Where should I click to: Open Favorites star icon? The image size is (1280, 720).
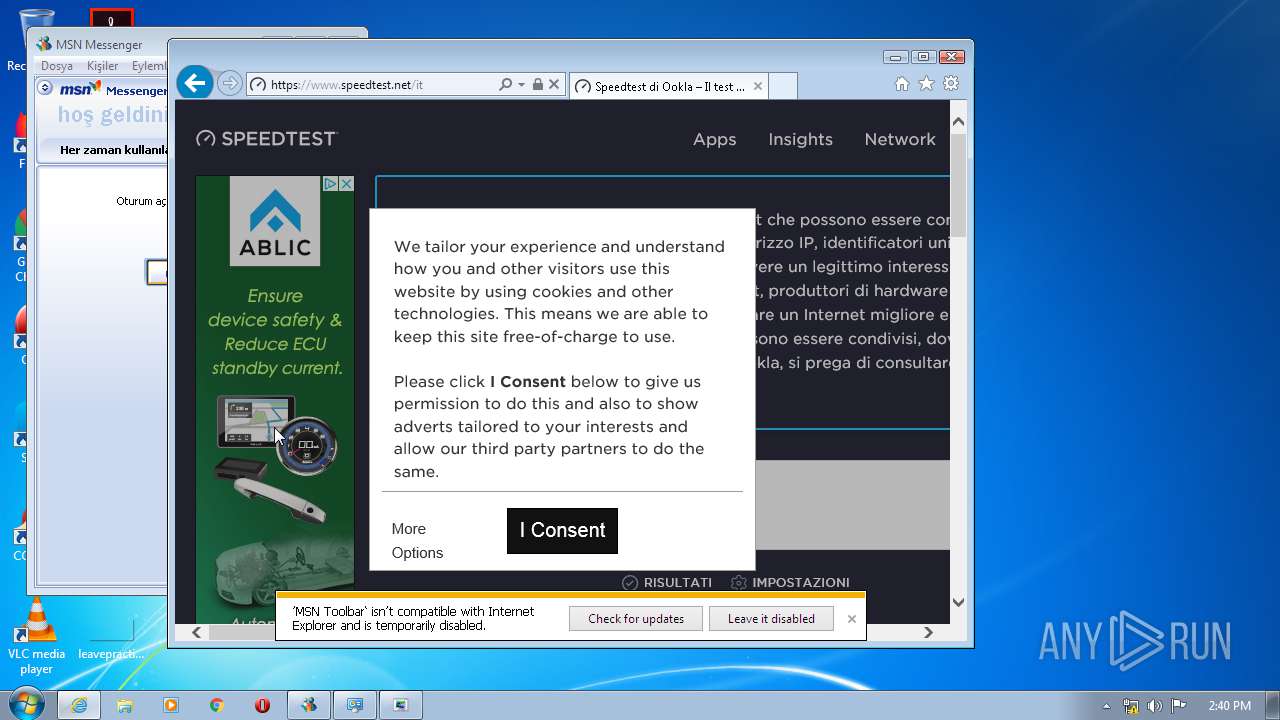(x=926, y=84)
